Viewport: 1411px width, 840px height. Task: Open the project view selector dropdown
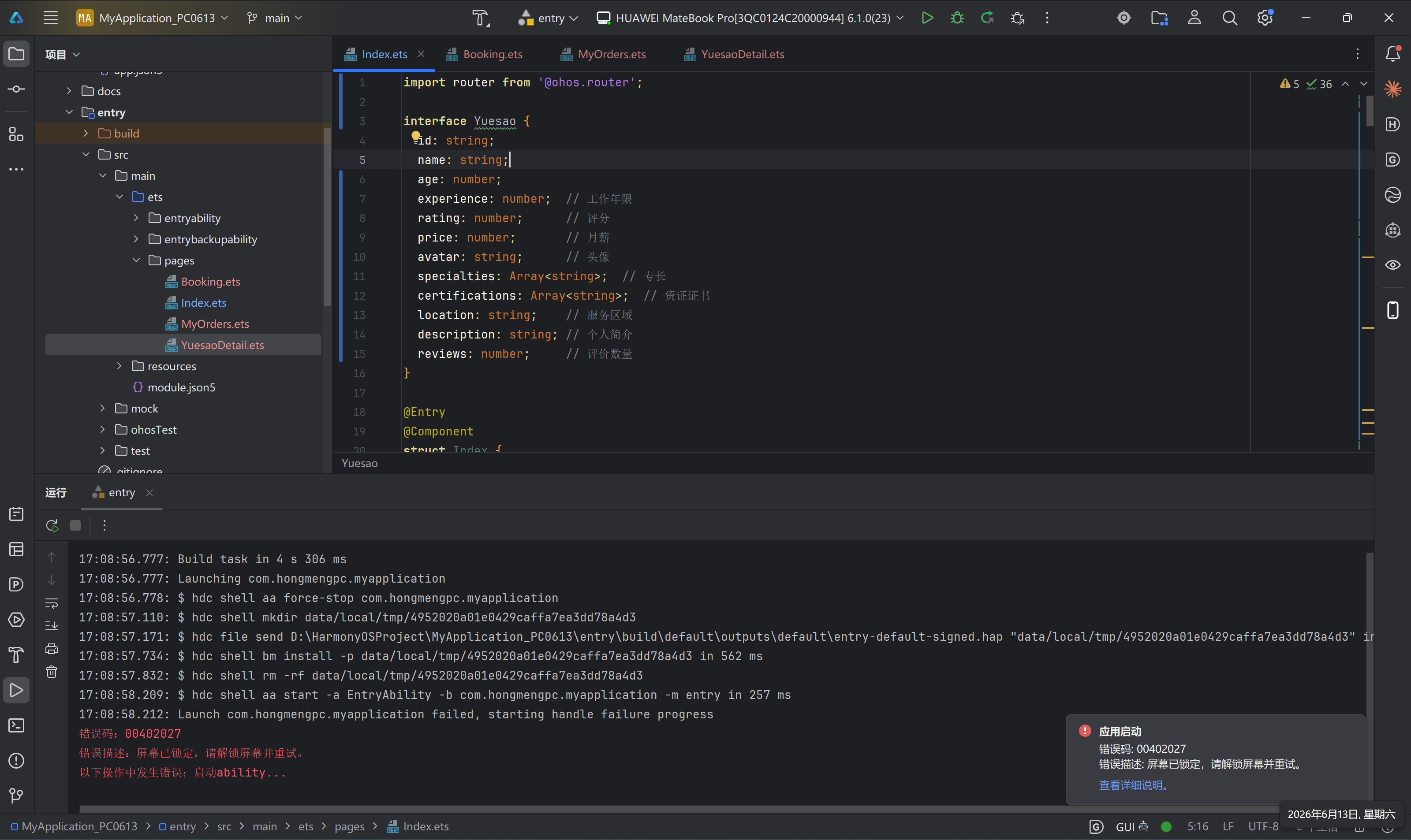point(62,54)
